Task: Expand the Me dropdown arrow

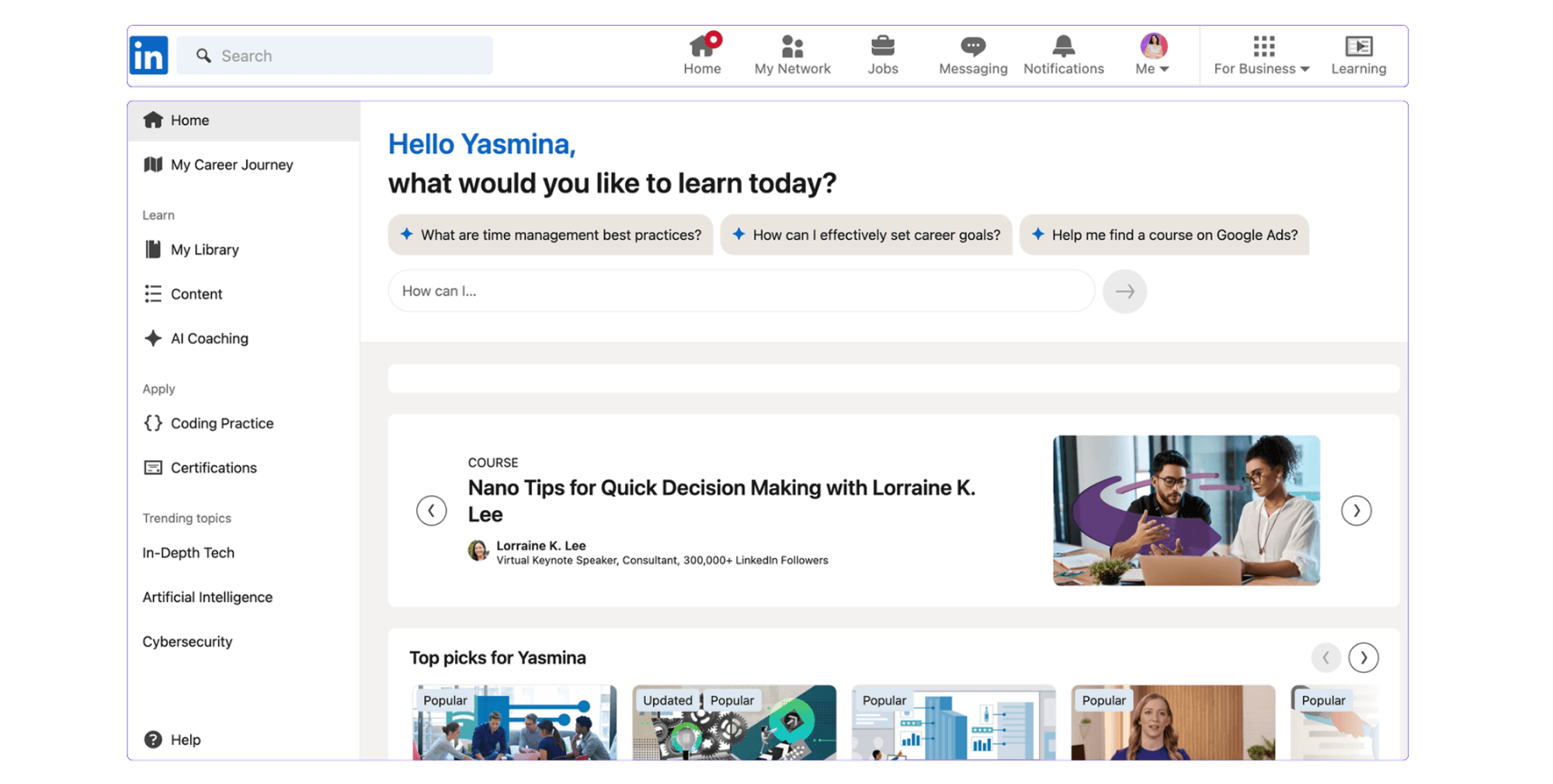Action: (1164, 69)
